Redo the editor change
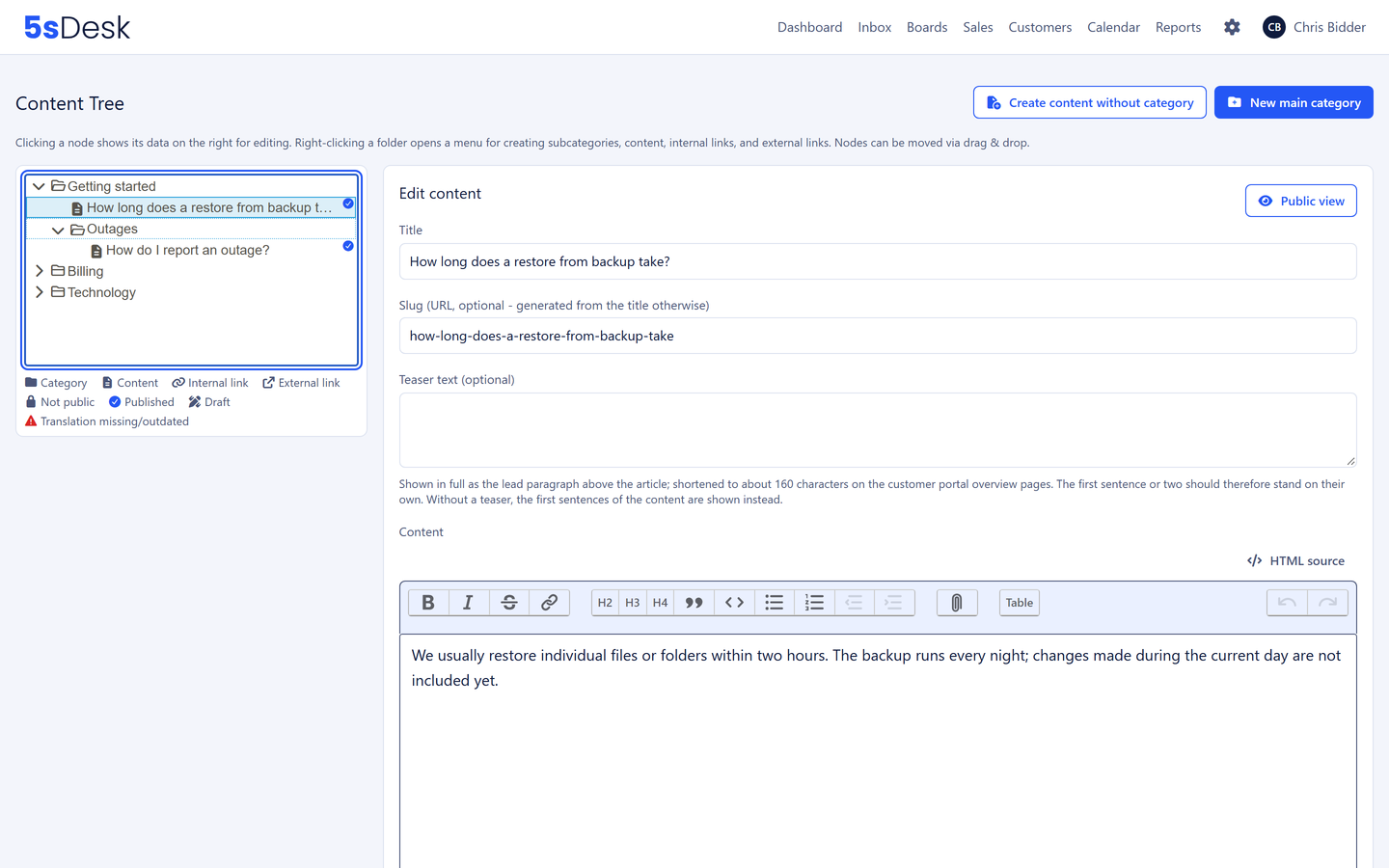 point(1327,603)
